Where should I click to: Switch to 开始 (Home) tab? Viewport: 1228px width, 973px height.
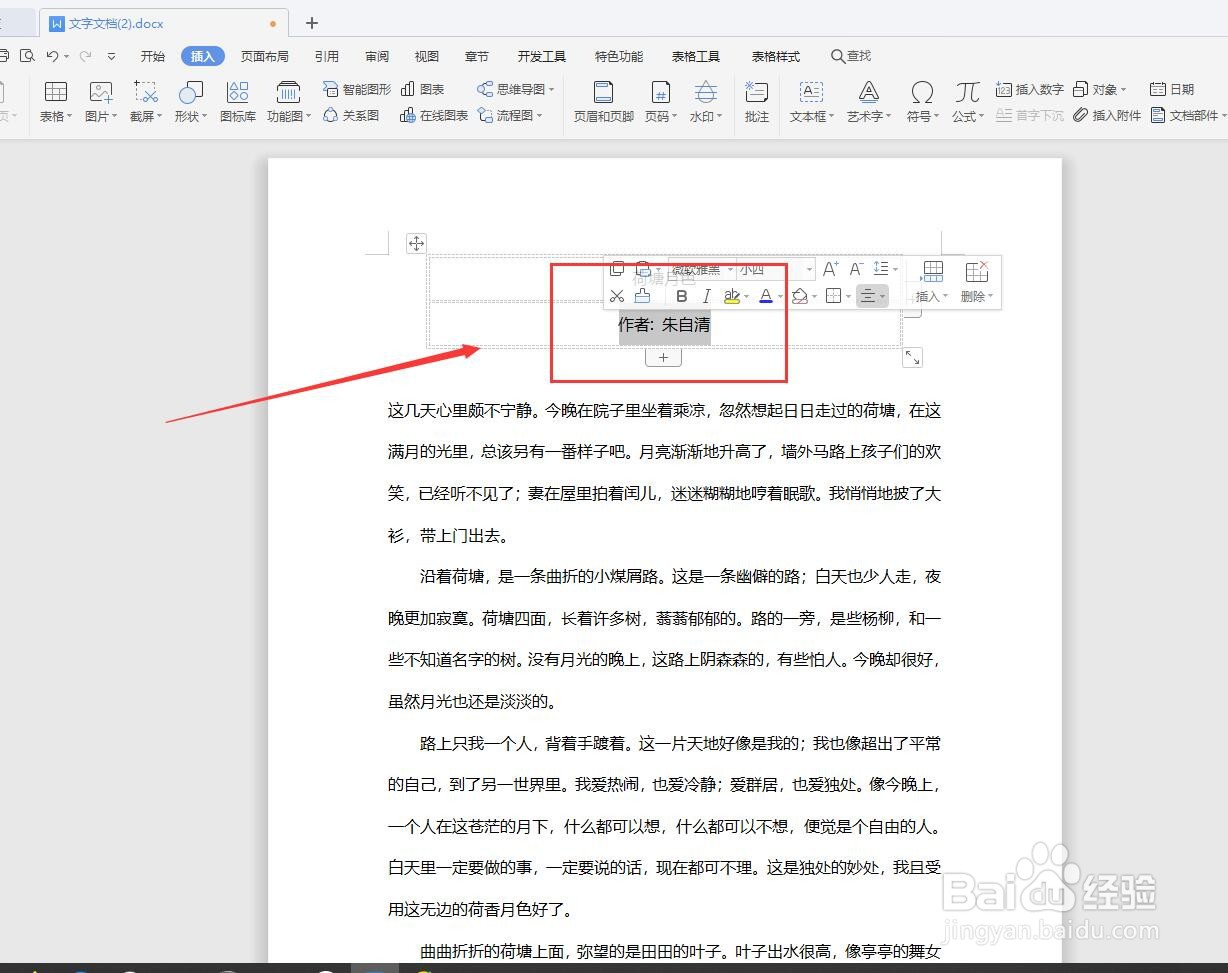[153, 56]
